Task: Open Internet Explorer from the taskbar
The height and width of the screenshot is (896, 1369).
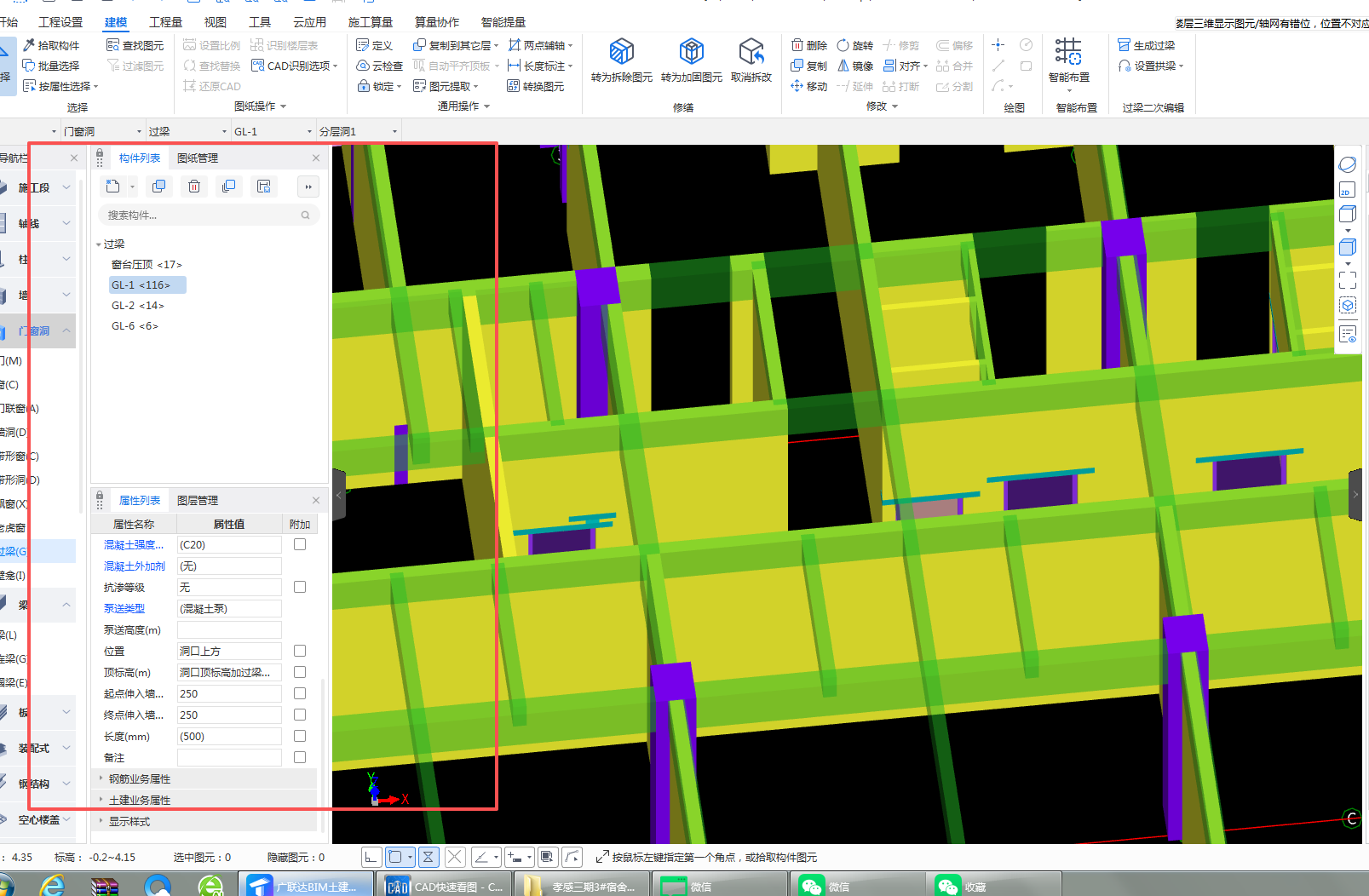Action: 53,886
